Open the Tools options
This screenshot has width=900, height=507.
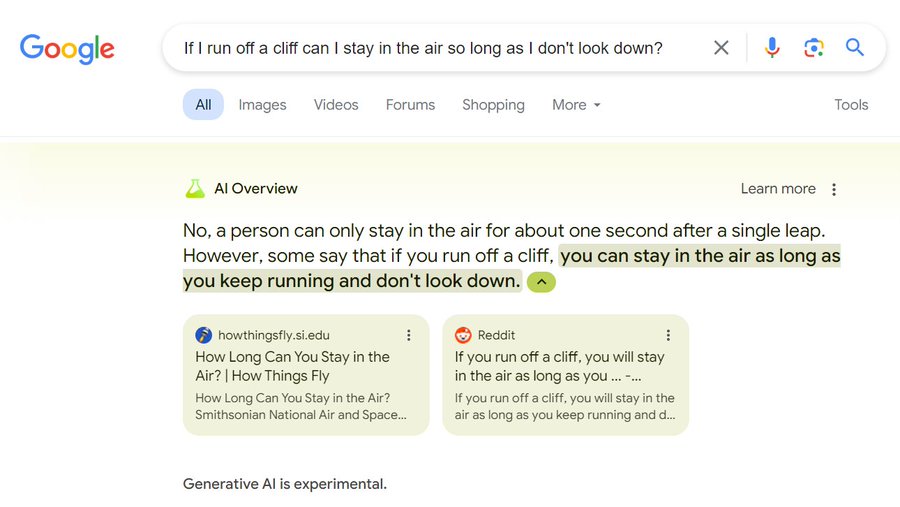(x=851, y=105)
